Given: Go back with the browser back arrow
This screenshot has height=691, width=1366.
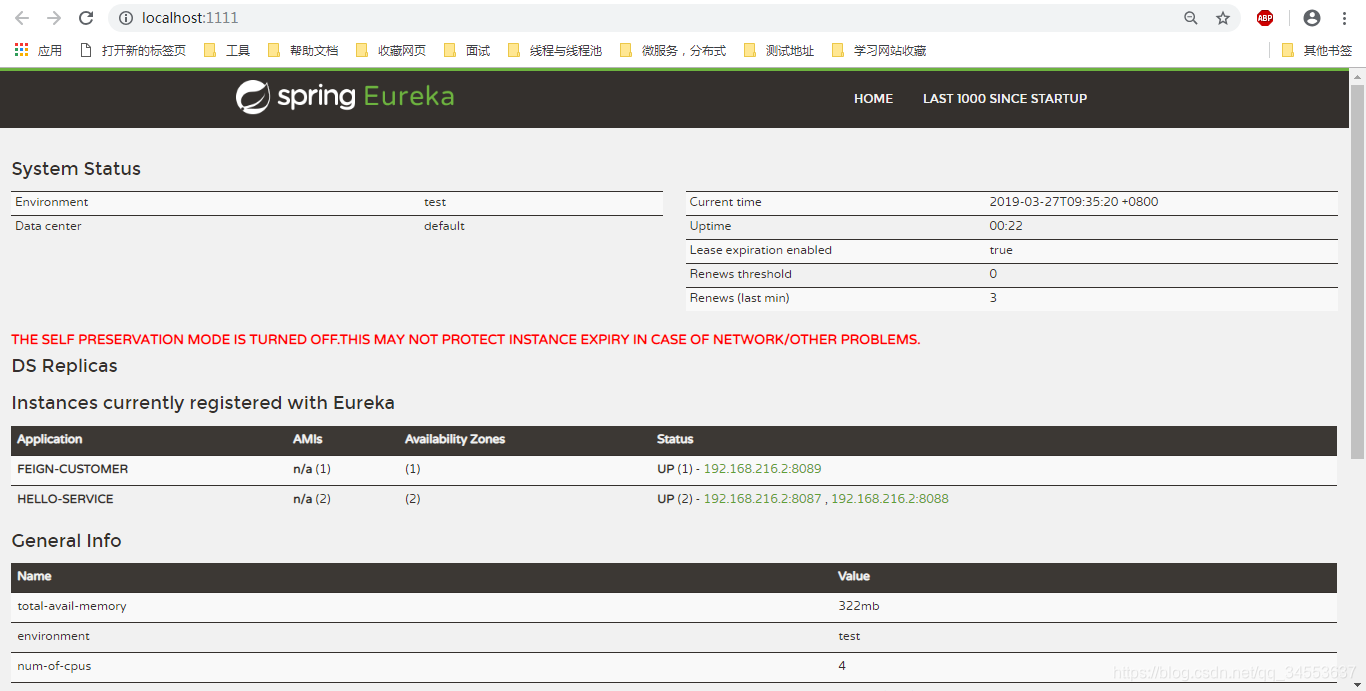Looking at the screenshot, I should (22, 18).
